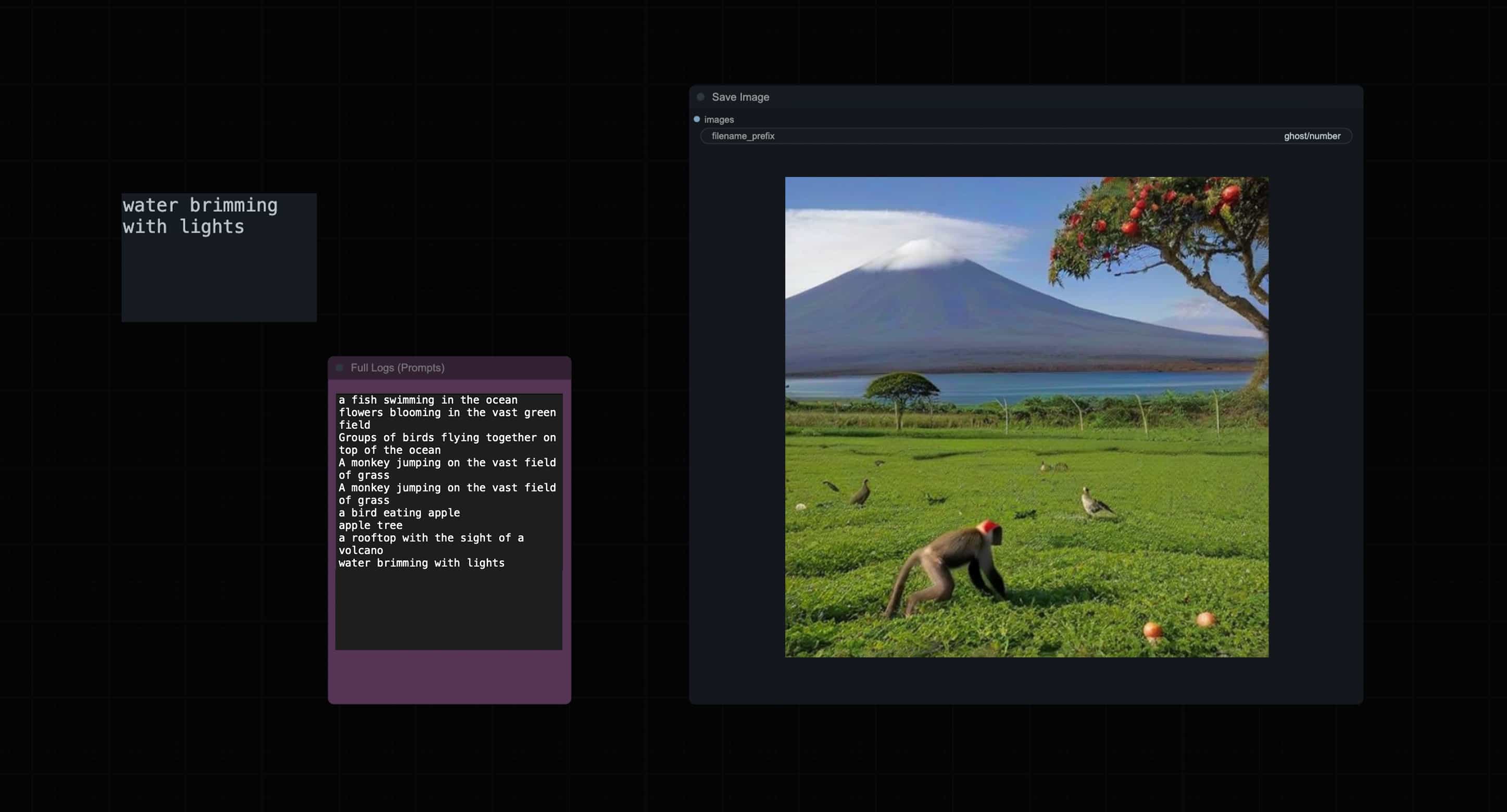The image size is (1507, 812).
Task: Click 'flowers blooming in the vast green' line
Action: click(447, 413)
